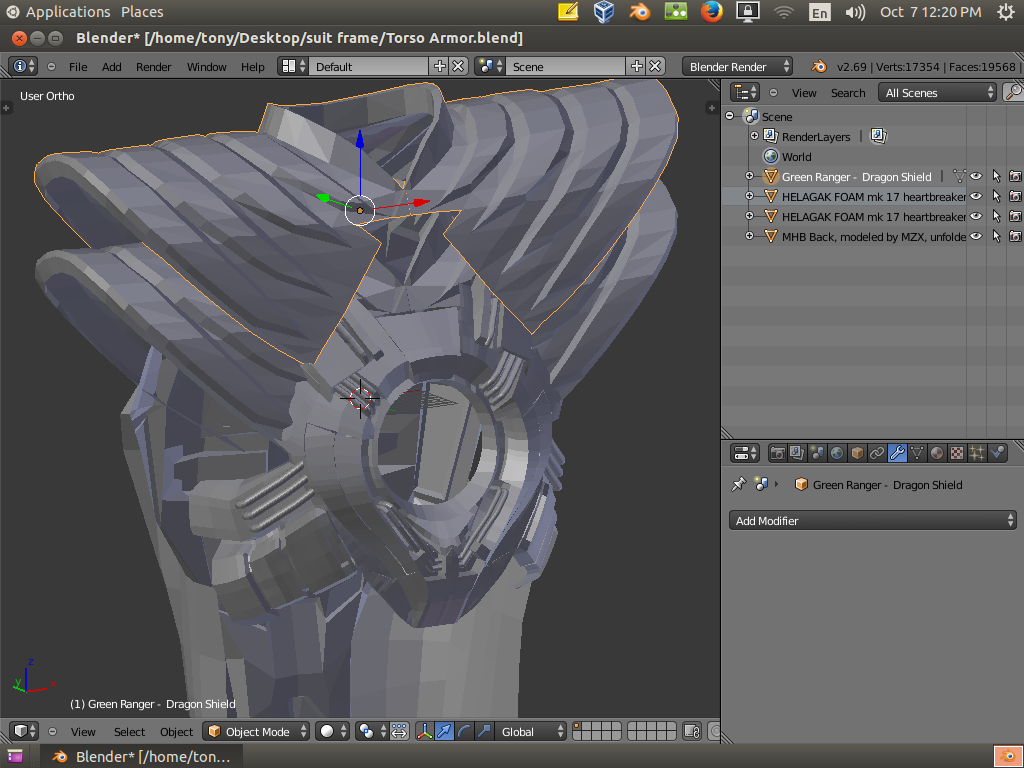Open the Places menu in system panel
Screen dimensions: 1024x768
(x=142, y=12)
